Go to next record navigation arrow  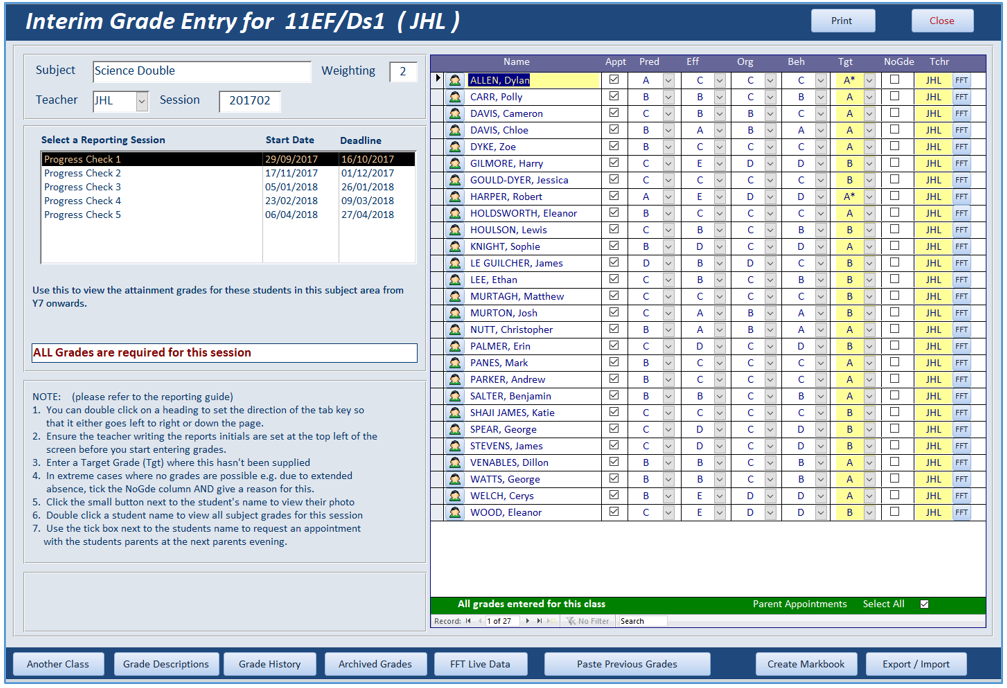527,621
